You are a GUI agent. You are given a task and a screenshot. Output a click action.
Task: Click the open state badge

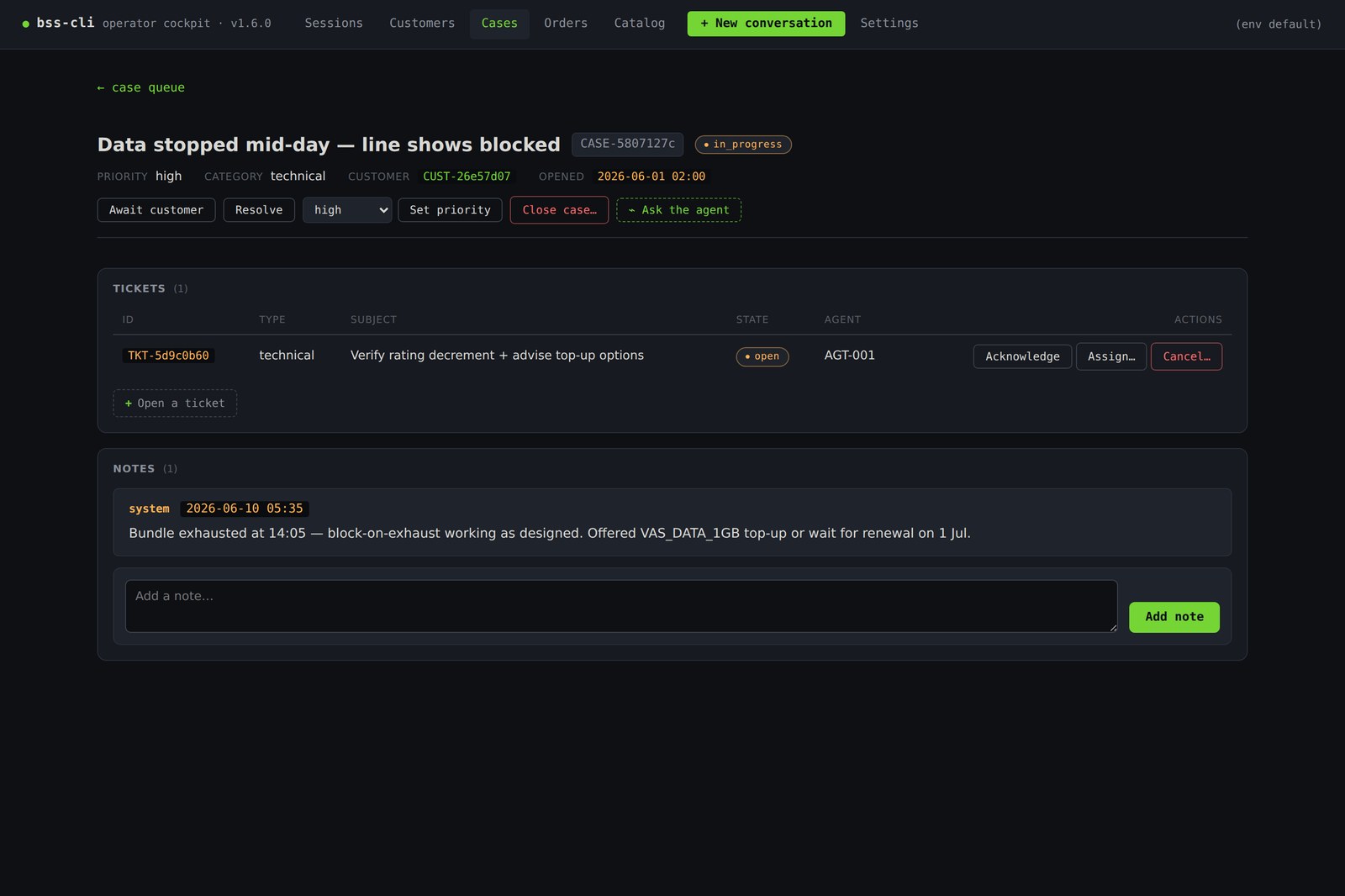(x=762, y=356)
